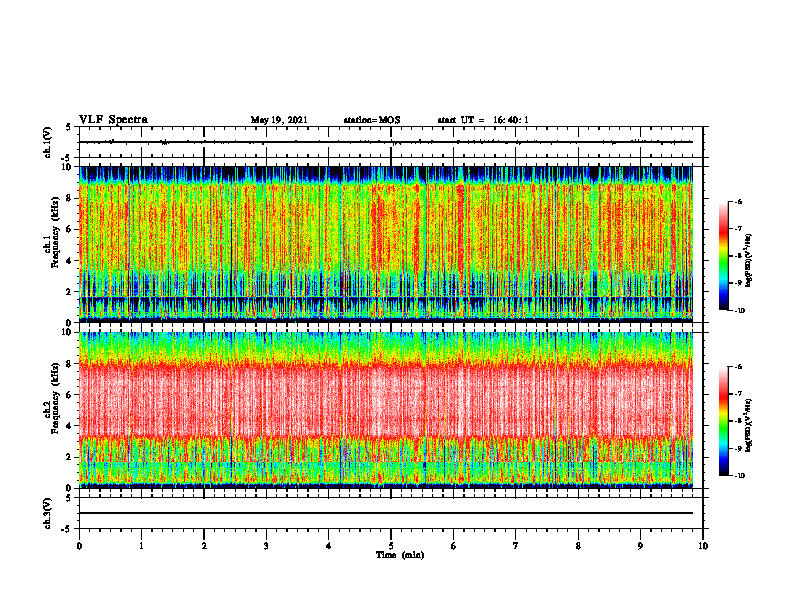Click the ch.1 color bar log(PSD) label
Image resolution: width=792 pixels, height=612 pixels.
[x=749, y=261]
